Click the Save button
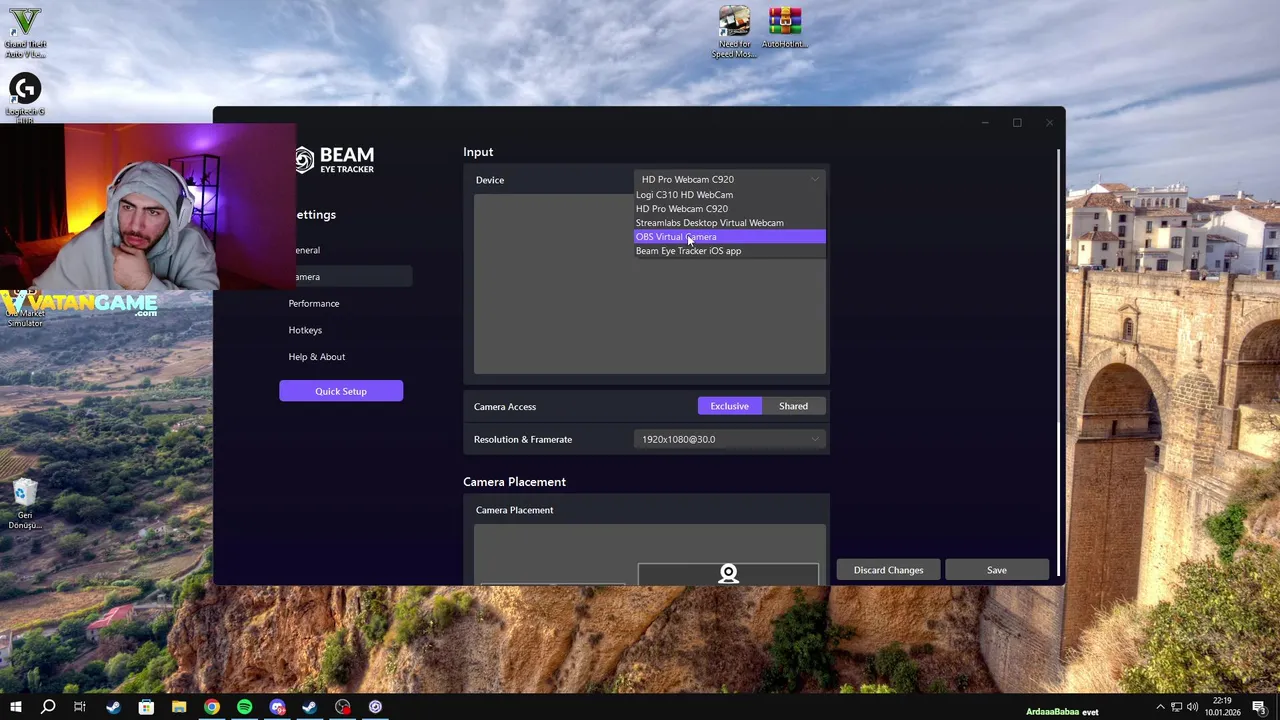This screenshot has height=720, width=1280. pos(997,570)
